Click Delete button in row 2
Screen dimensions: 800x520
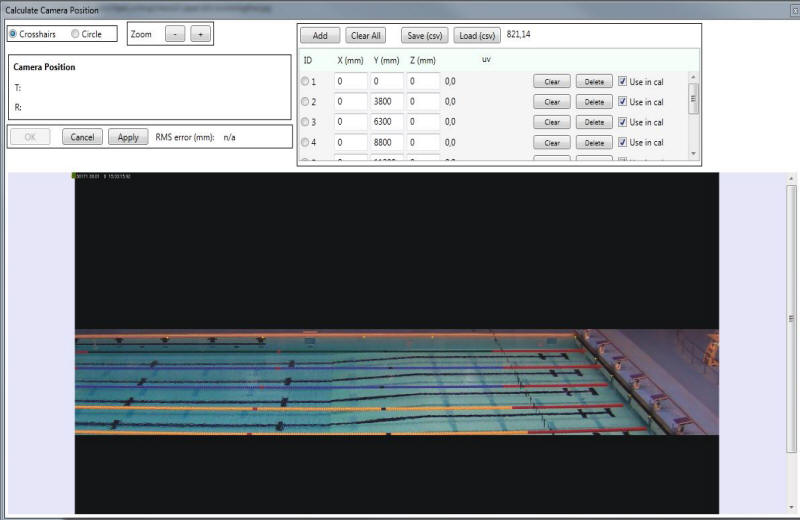click(x=594, y=102)
